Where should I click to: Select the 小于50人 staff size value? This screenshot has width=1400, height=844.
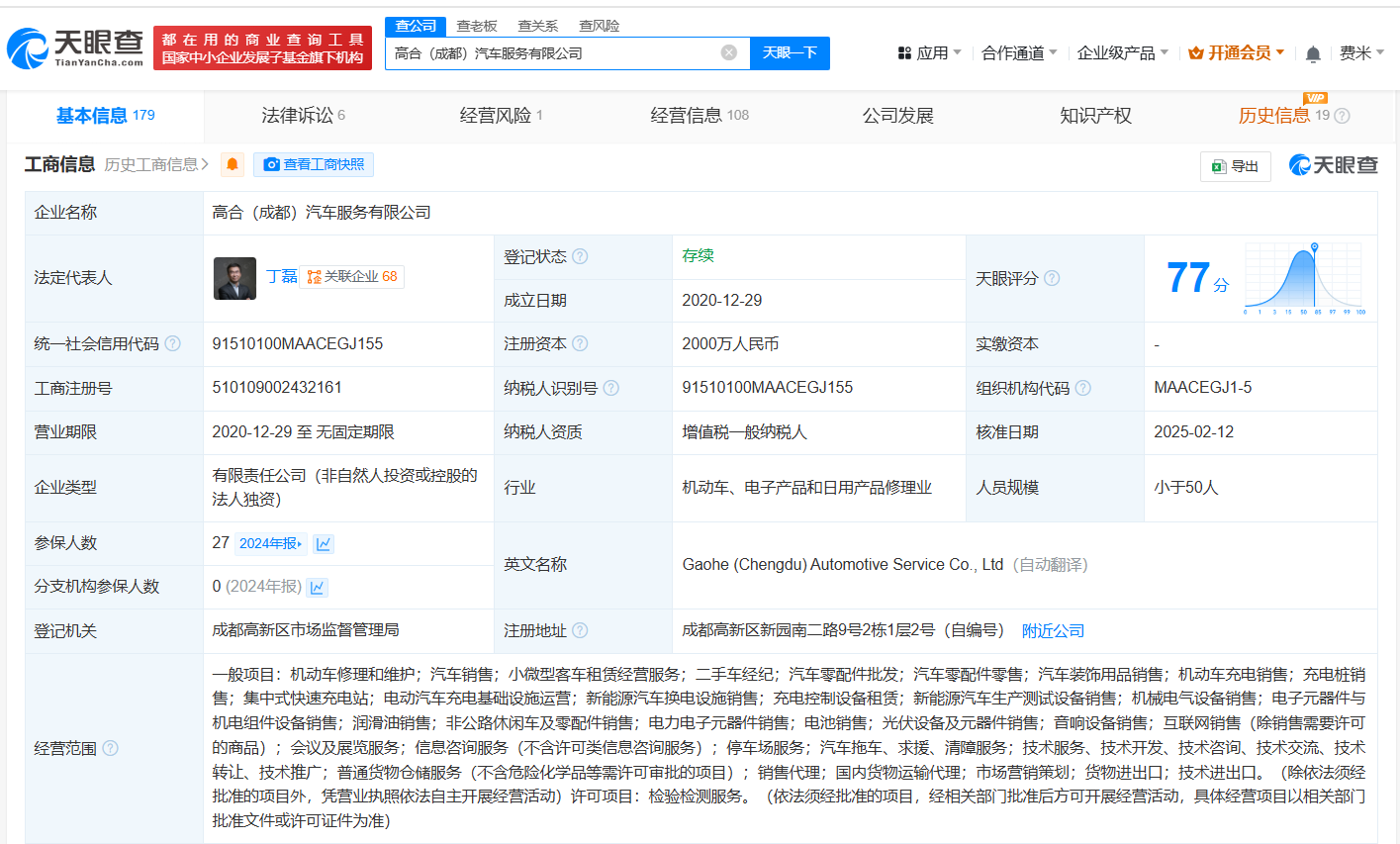pos(1185,488)
